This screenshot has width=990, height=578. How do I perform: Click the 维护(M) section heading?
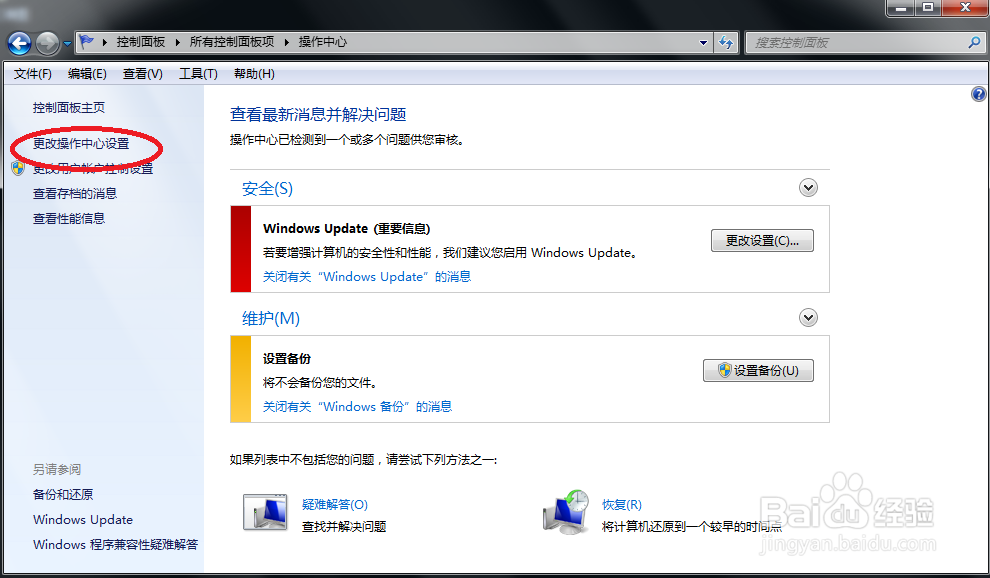(271, 318)
